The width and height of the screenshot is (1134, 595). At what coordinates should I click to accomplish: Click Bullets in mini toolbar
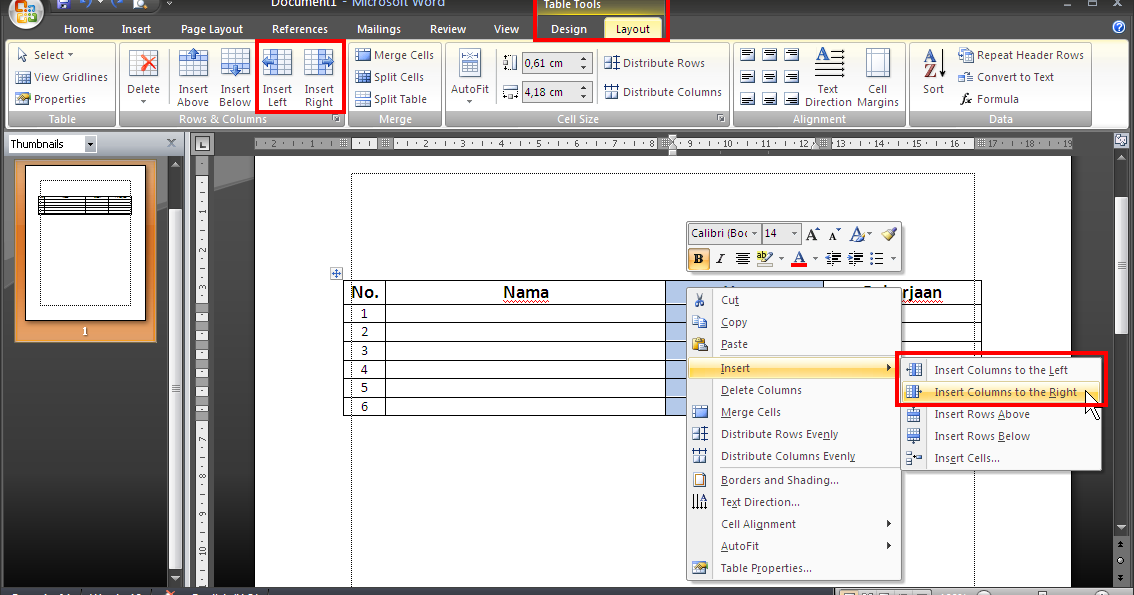tap(877, 258)
